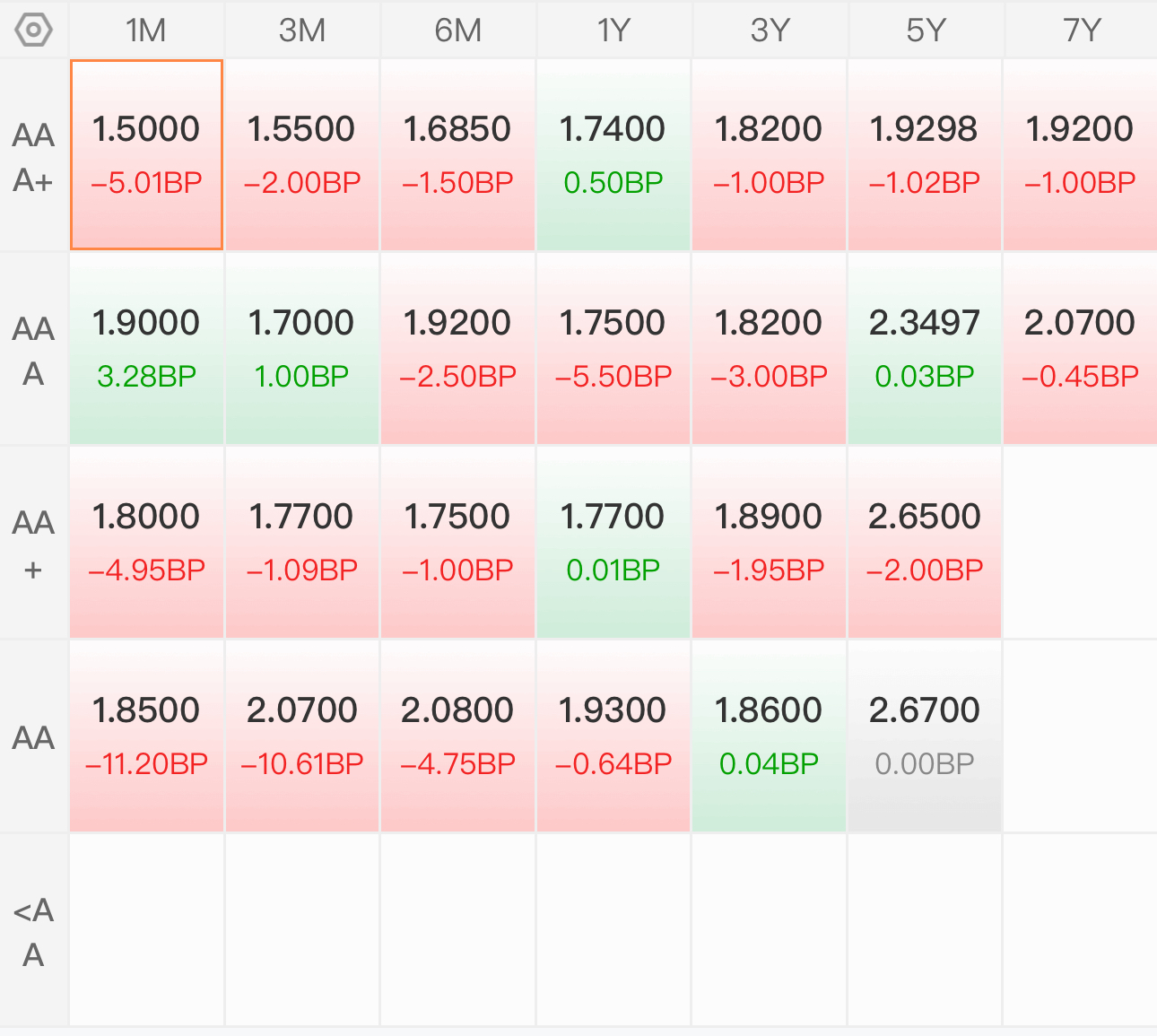1157x1036 pixels.
Task: Open the hexagon settings icon
Action: click(34, 30)
